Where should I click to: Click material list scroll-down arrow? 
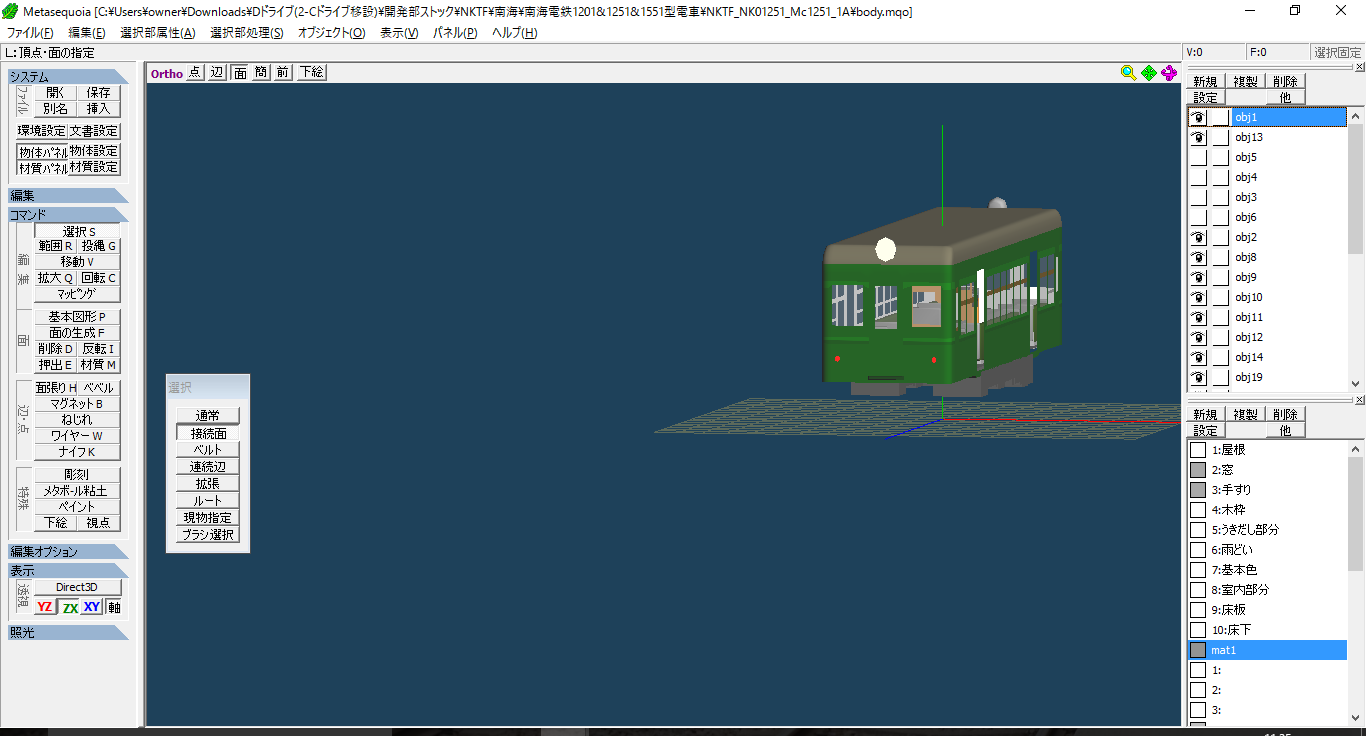click(1356, 718)
